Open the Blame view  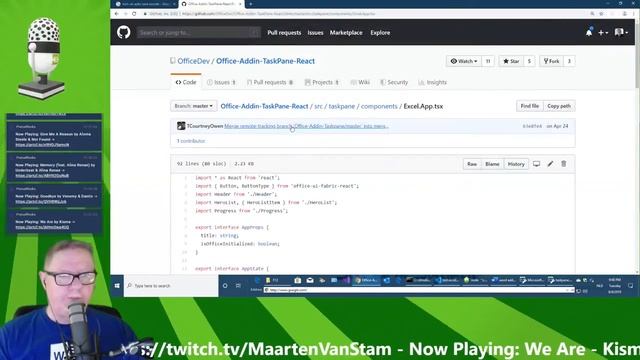[x=492, y=164]
